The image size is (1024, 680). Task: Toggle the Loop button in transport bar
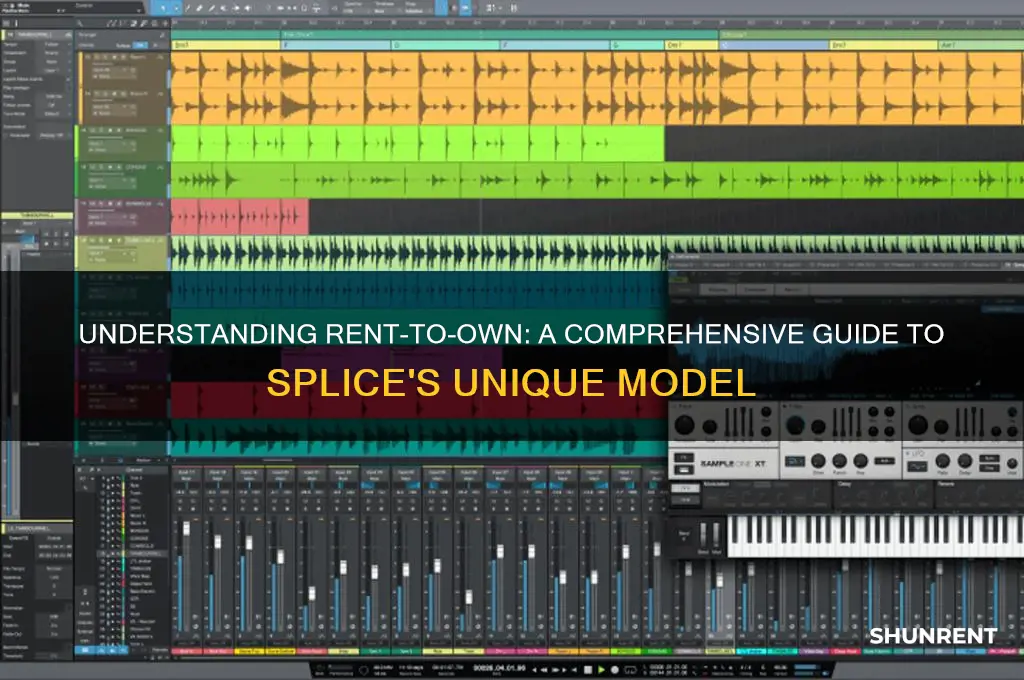[630, 670]
